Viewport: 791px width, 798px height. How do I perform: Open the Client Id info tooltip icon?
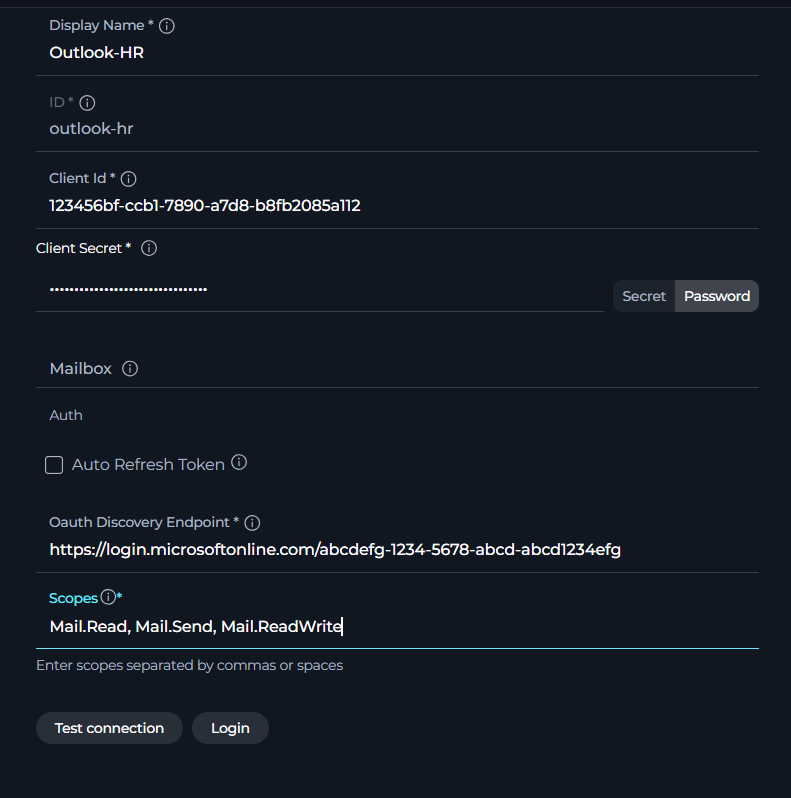pyautogui.click(x=128, y=179)
